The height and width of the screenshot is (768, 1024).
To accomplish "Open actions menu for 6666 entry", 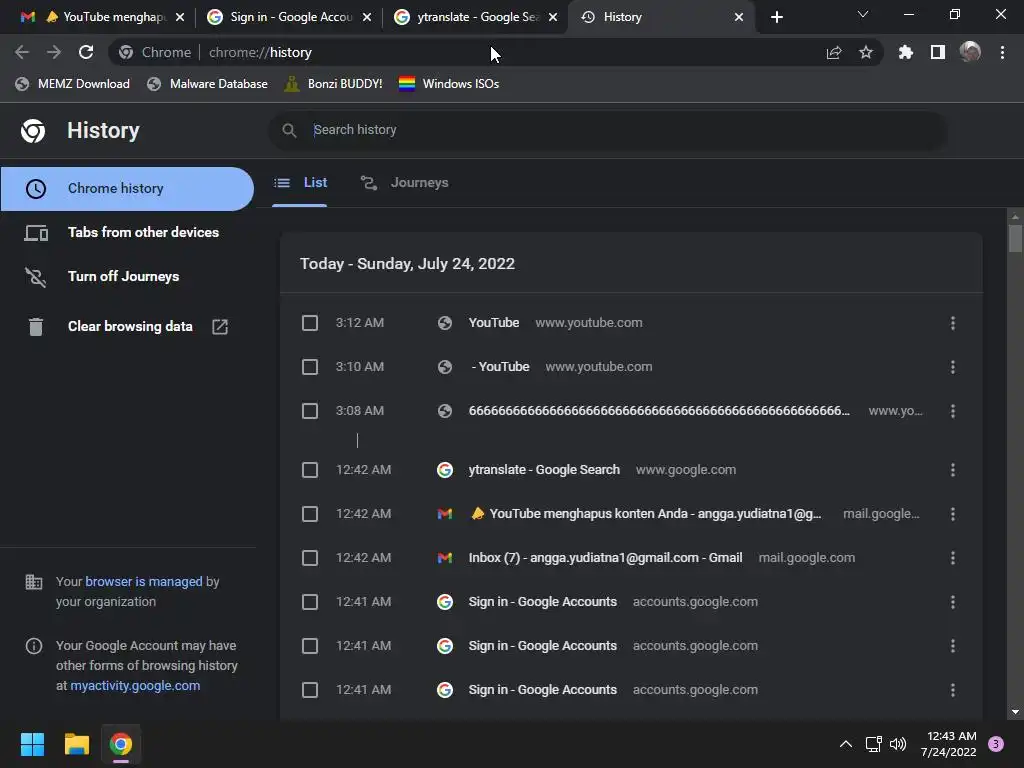I will (x=953, y=411).
